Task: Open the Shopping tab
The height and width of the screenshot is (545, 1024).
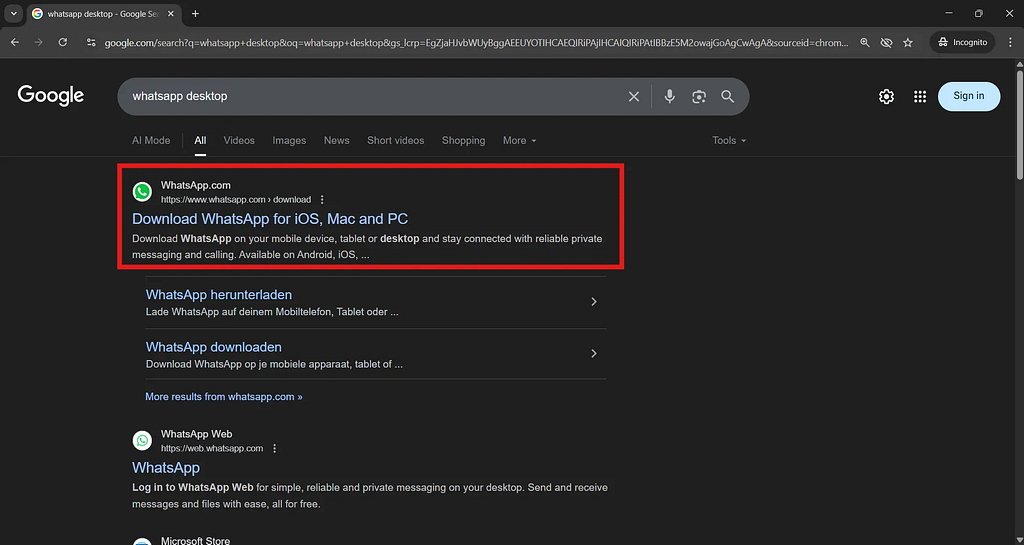Action: pos(463,140)
